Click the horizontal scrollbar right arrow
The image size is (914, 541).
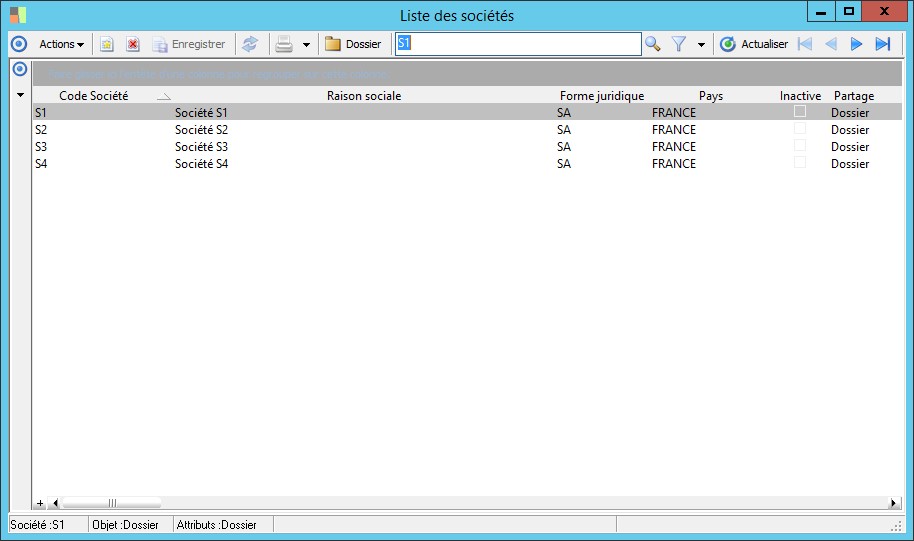[894, 503]
